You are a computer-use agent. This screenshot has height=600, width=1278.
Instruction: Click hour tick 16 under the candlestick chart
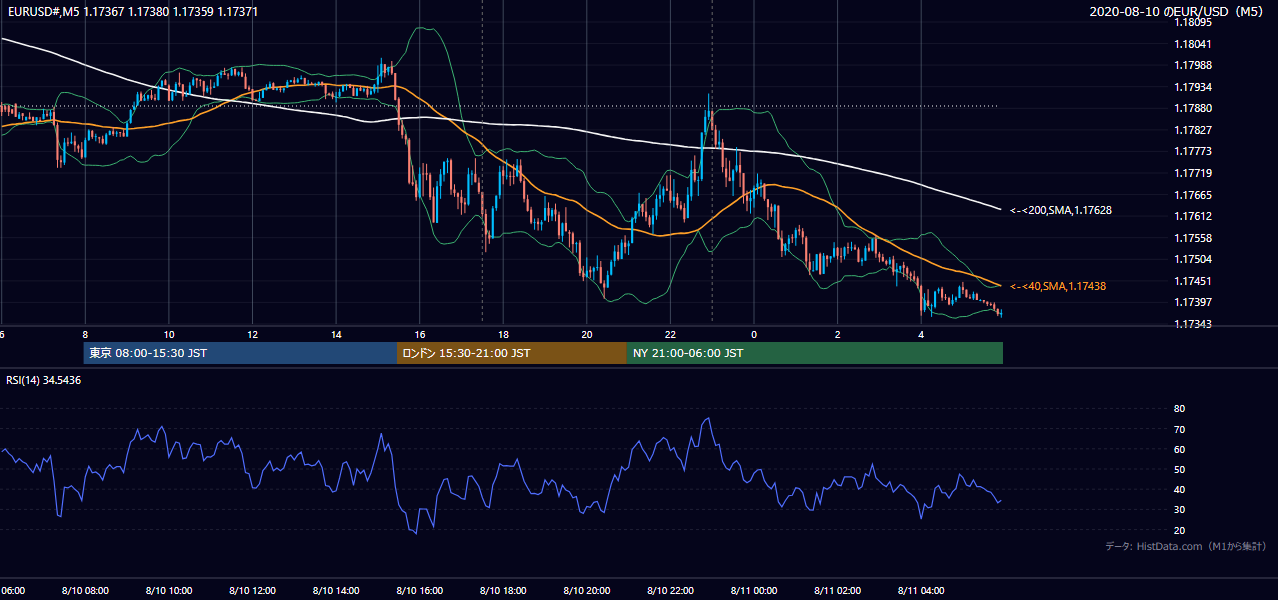pyautogui.click(x=419, y=335)
